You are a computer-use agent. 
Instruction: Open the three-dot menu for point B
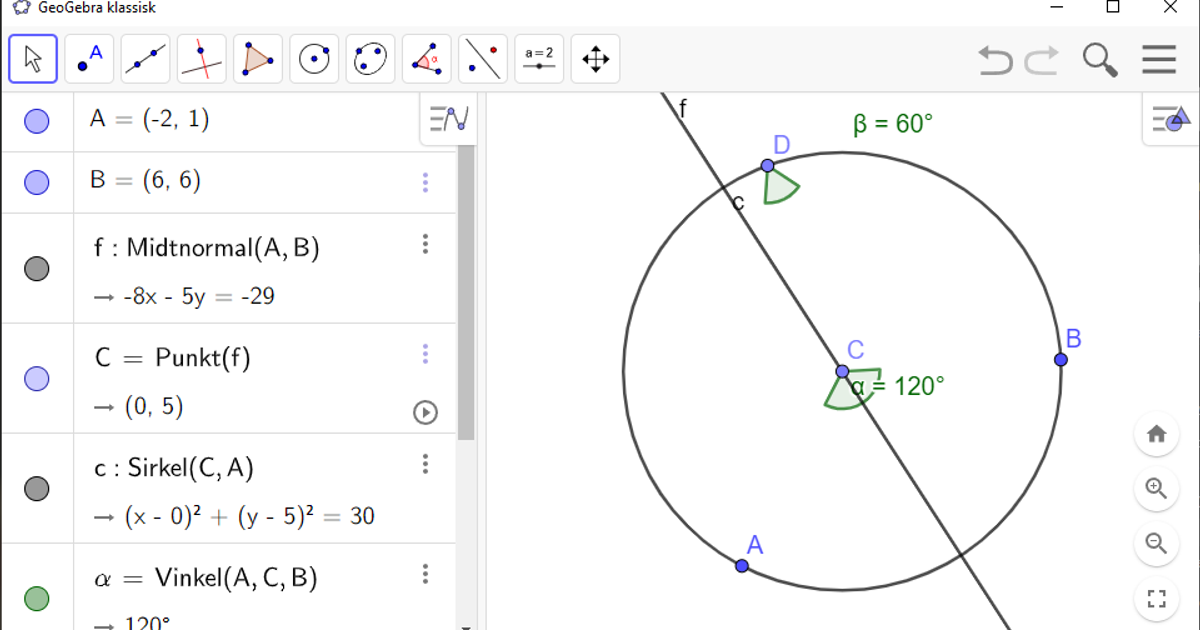425,182
